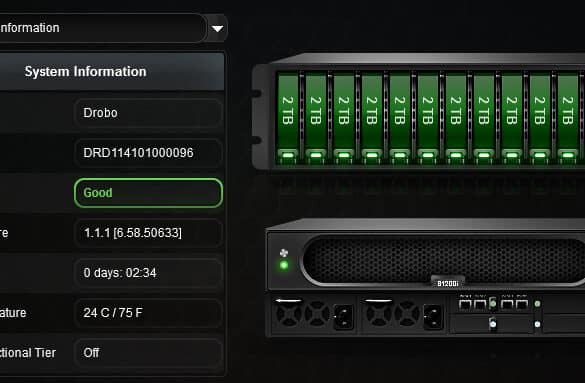
Task: Click the right power supply handle bar
Action: [x=378, y=300]
